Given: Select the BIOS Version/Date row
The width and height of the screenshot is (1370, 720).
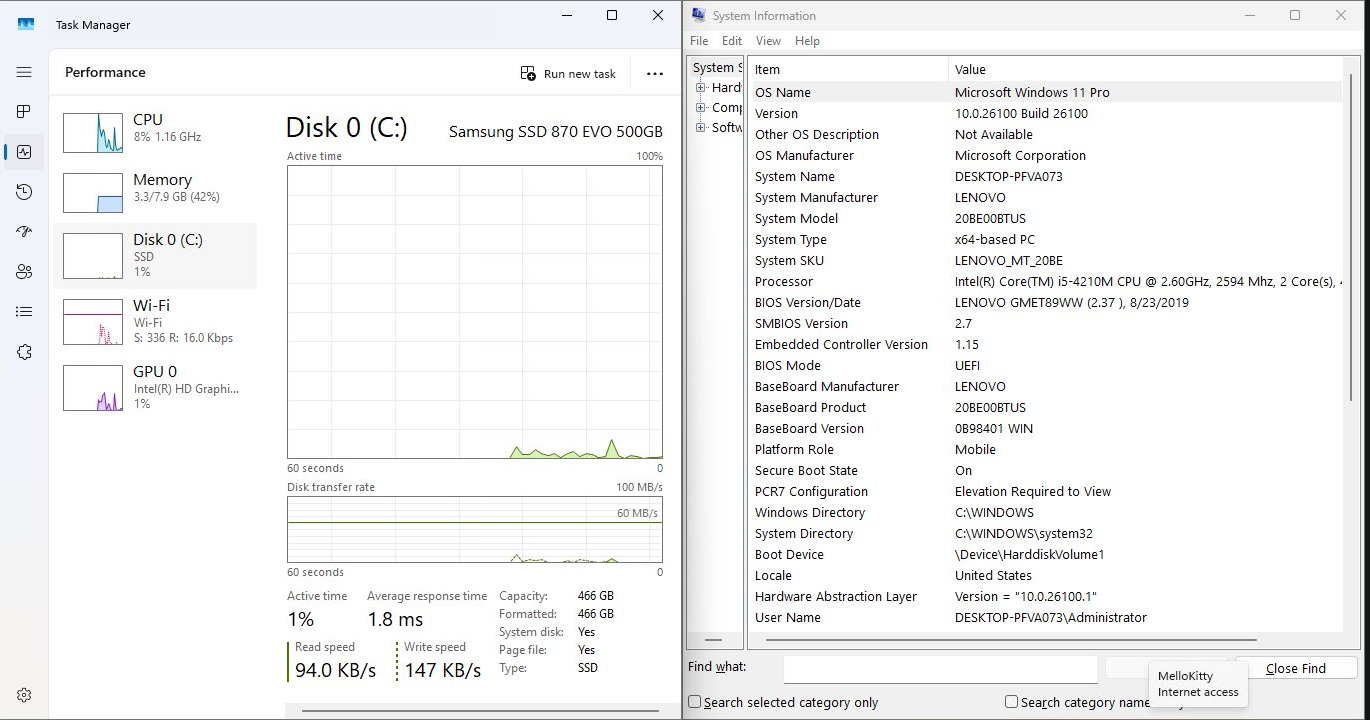Looking at the screenshot, I should [x=1045, y=302].
